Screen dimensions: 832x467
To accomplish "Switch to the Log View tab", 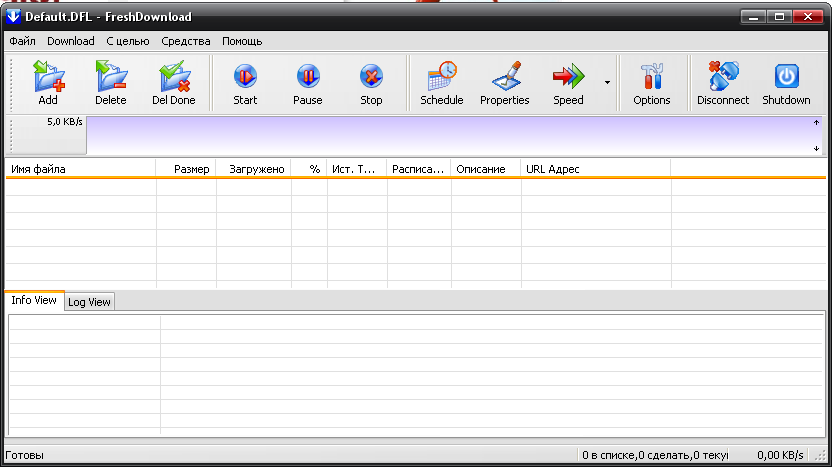I will tap(89, 302).
